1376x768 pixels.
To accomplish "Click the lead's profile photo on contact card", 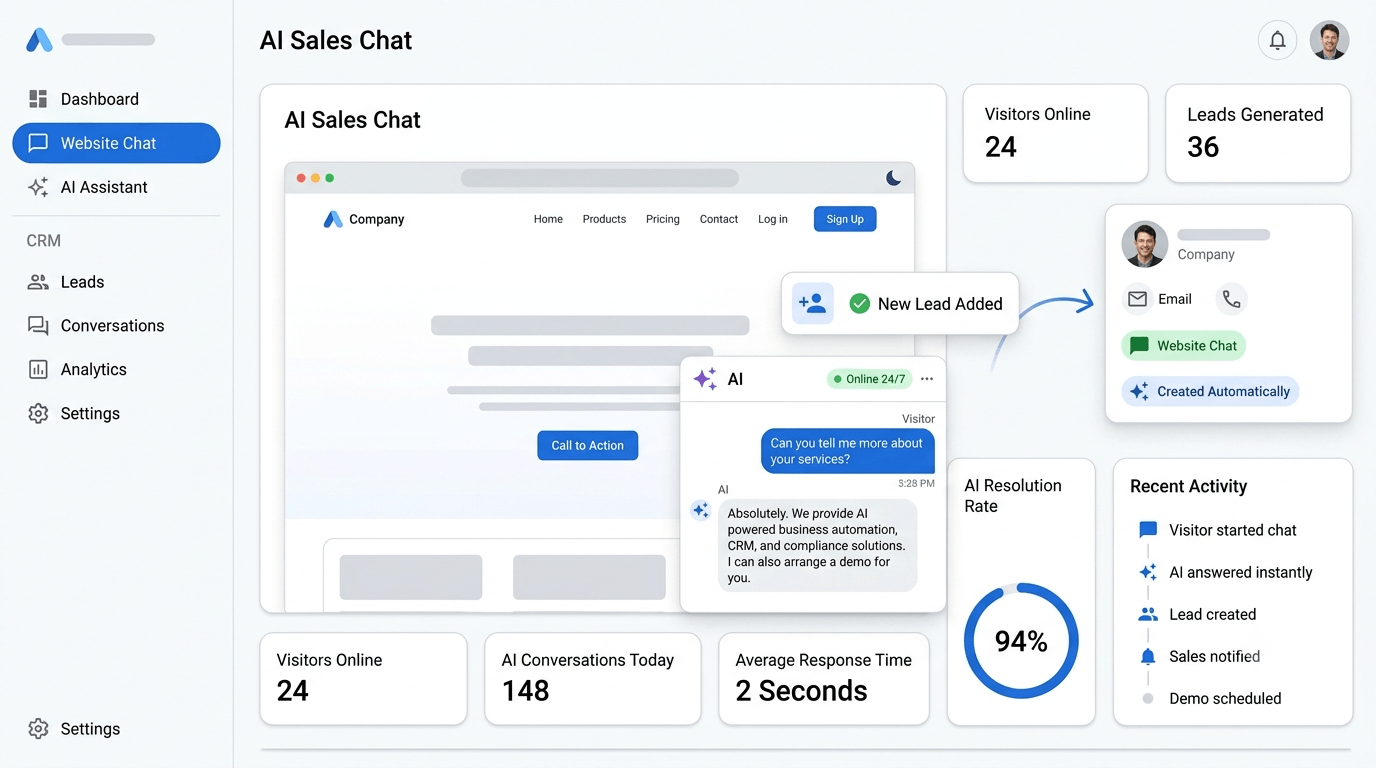I will click(x=1145, y=244).
